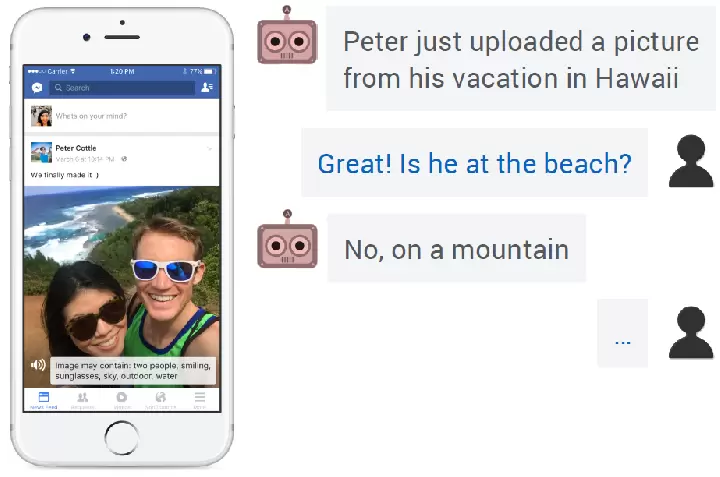Open the Videos tab icon

(121, 399)
